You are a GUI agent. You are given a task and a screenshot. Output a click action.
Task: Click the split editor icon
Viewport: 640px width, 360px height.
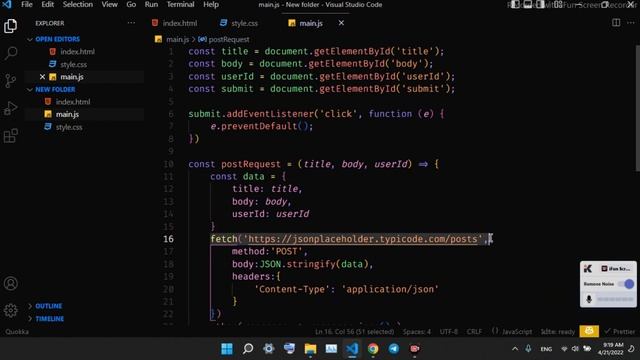(616, 23)
